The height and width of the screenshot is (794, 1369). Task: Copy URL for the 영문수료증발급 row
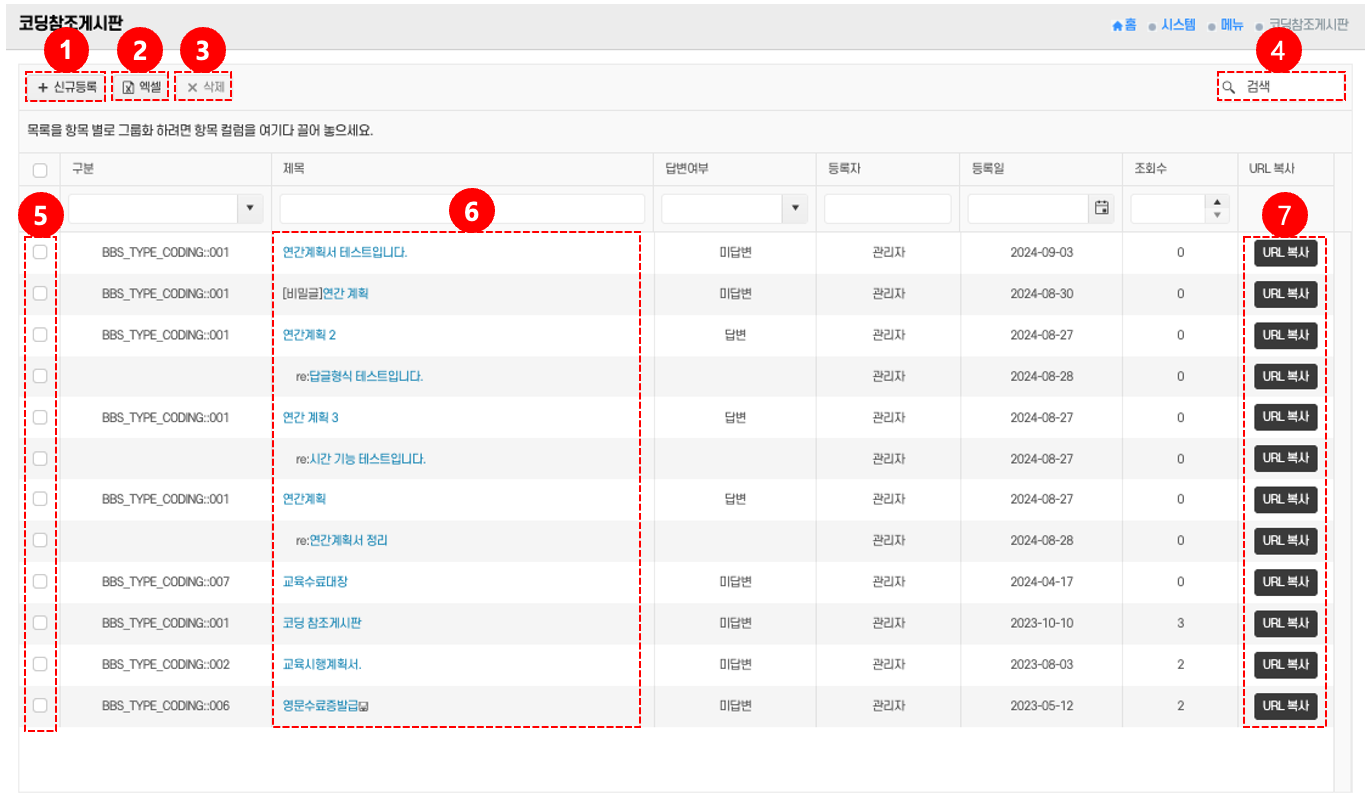pyautogui.click(x=1285, y=706)
